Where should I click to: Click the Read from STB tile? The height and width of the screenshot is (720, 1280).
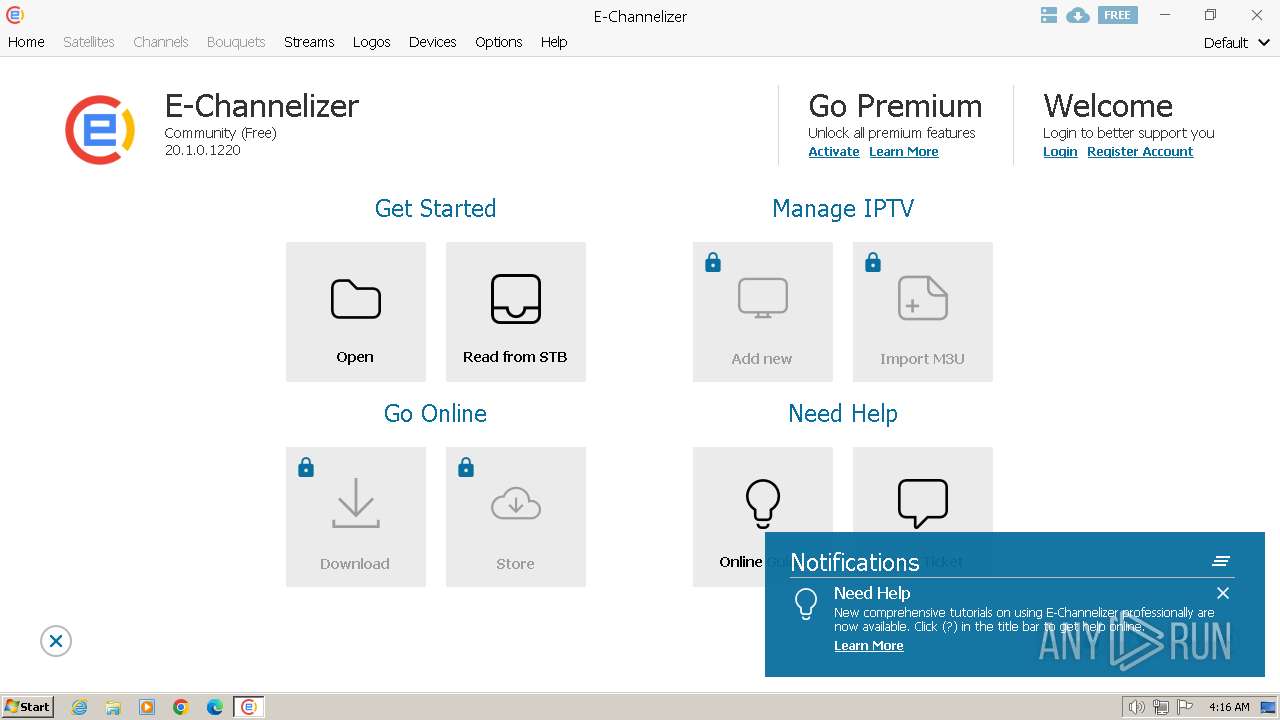(x=515, y=312)
